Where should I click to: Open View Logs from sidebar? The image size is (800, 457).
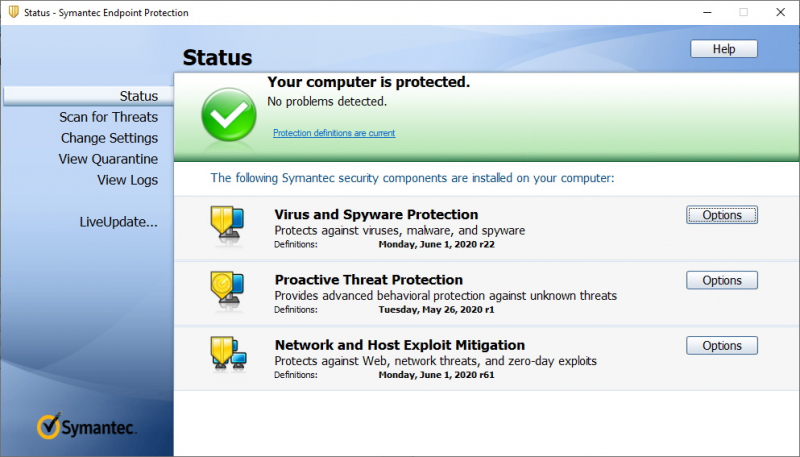pyautogui.click(x=127, y=180)
